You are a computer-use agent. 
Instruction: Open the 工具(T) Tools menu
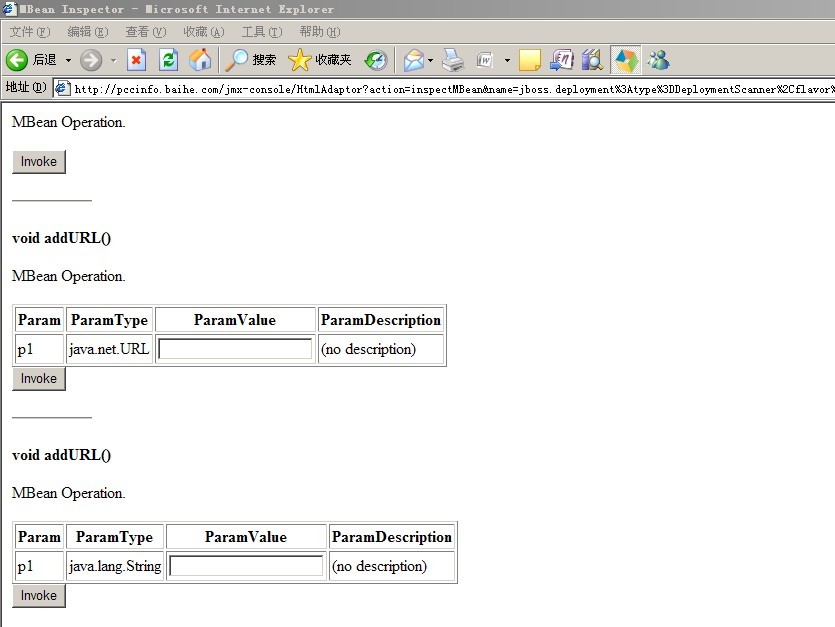coord(262,32)
